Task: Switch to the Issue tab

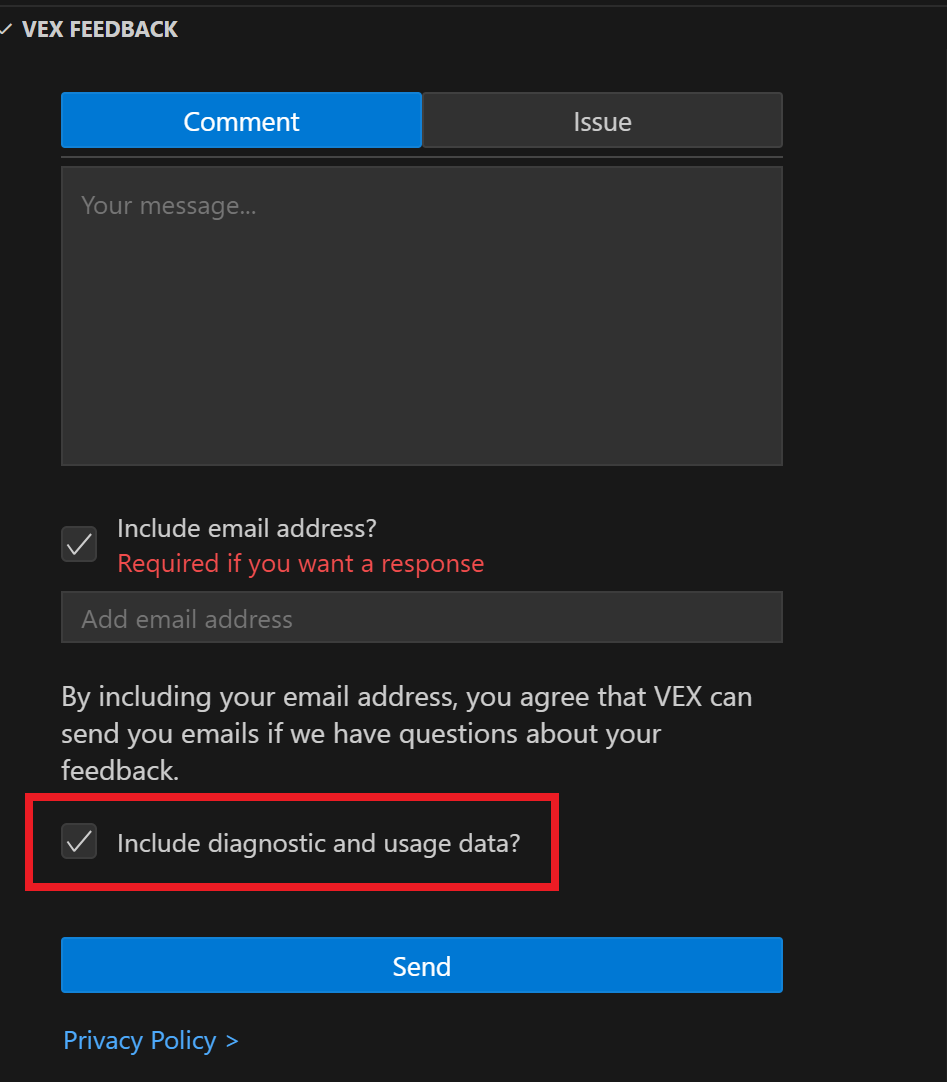Action: tap(602, 121)
